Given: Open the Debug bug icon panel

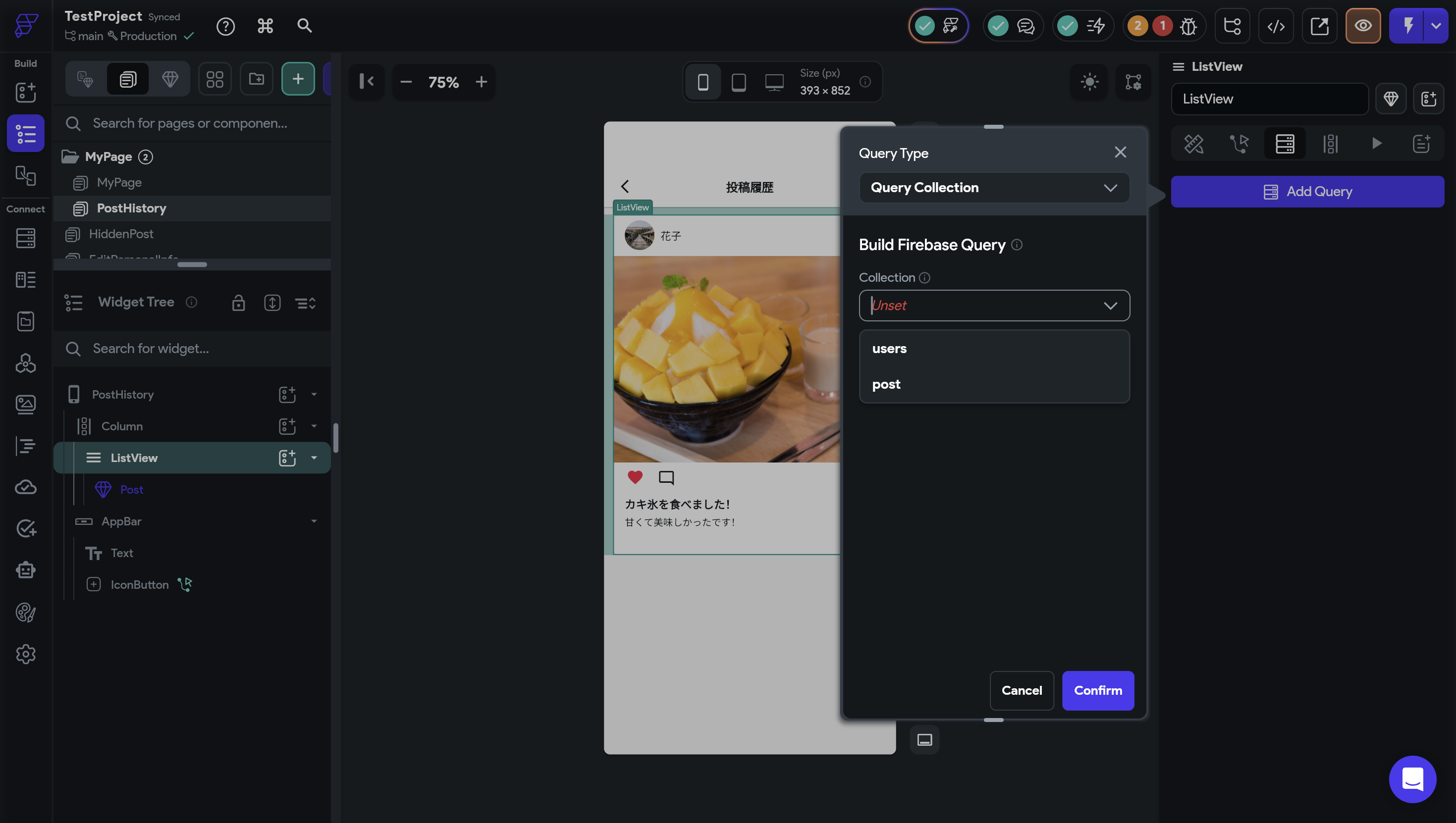Looking at the screenshot, I should (x=1188, y=26).
